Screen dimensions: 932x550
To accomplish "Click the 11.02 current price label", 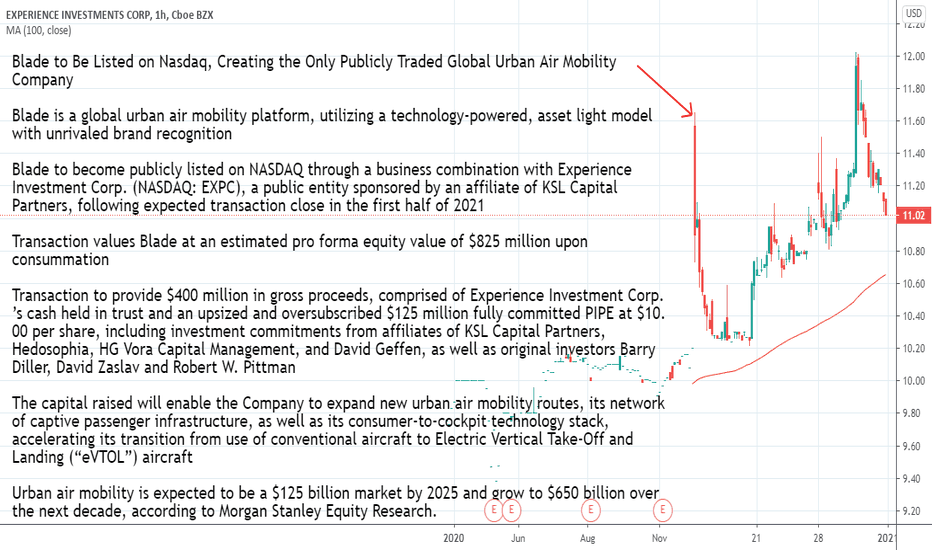I will 914,215.
